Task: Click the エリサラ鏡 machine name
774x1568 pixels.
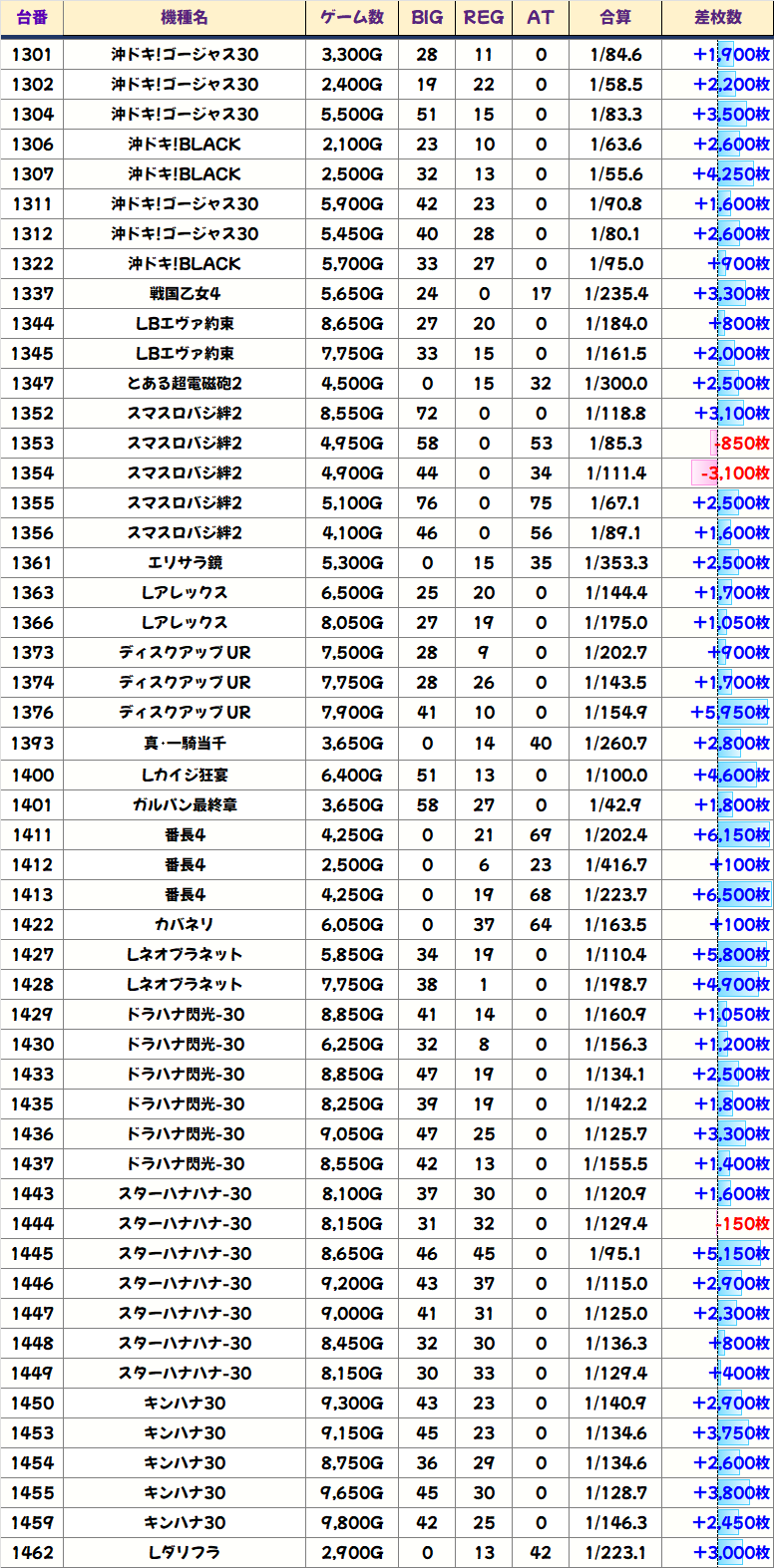Action: click(185, 563)
